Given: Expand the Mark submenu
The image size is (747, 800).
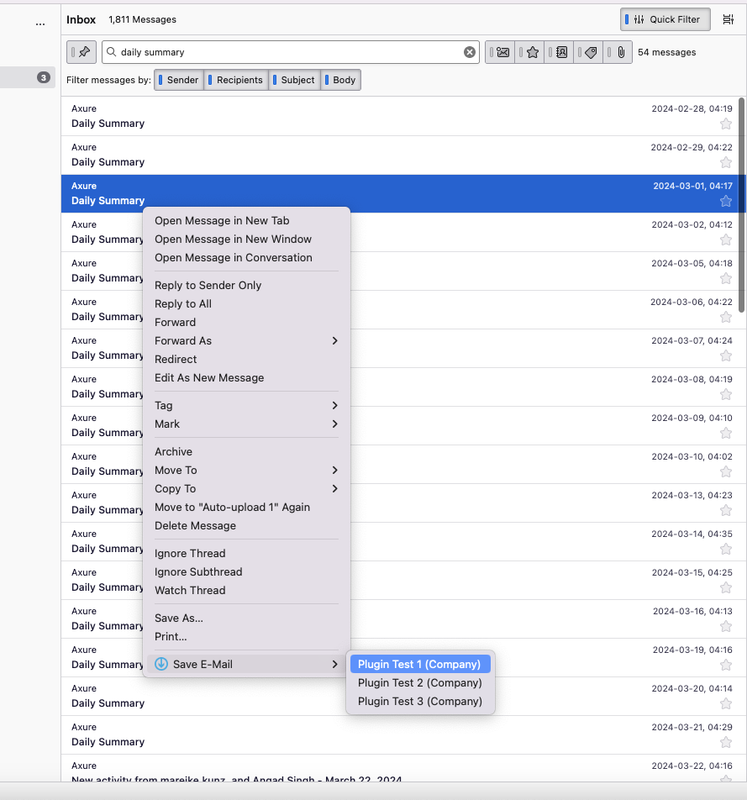Looking at the screenshot, I should (x=246, y=424).
